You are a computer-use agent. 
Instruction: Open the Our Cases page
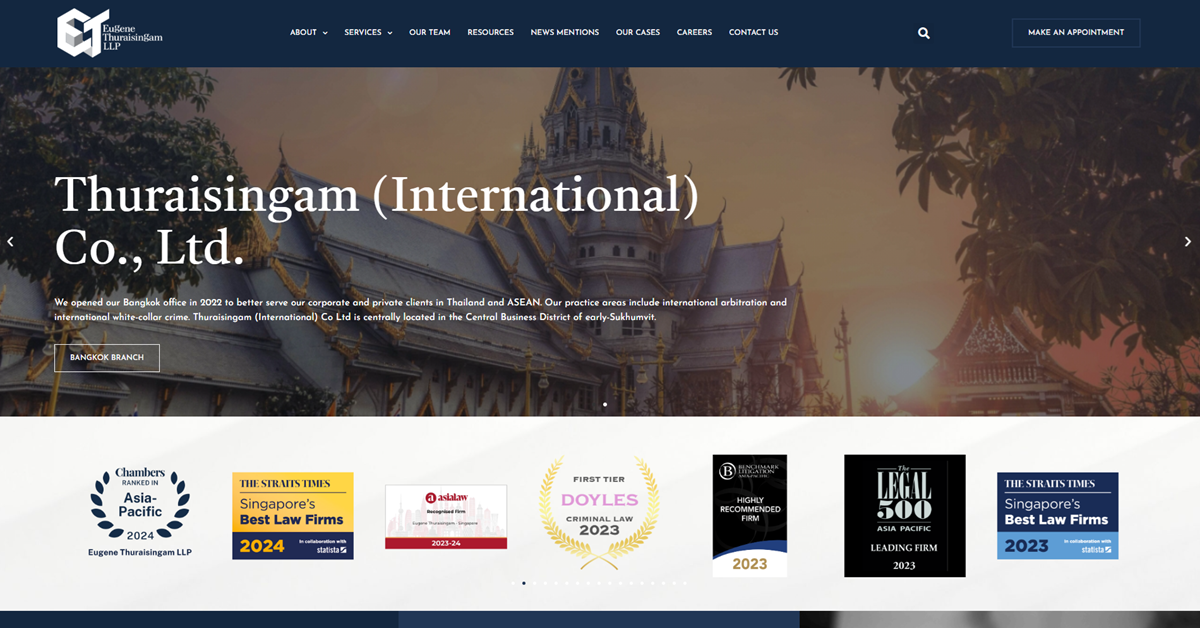(638, 33)
